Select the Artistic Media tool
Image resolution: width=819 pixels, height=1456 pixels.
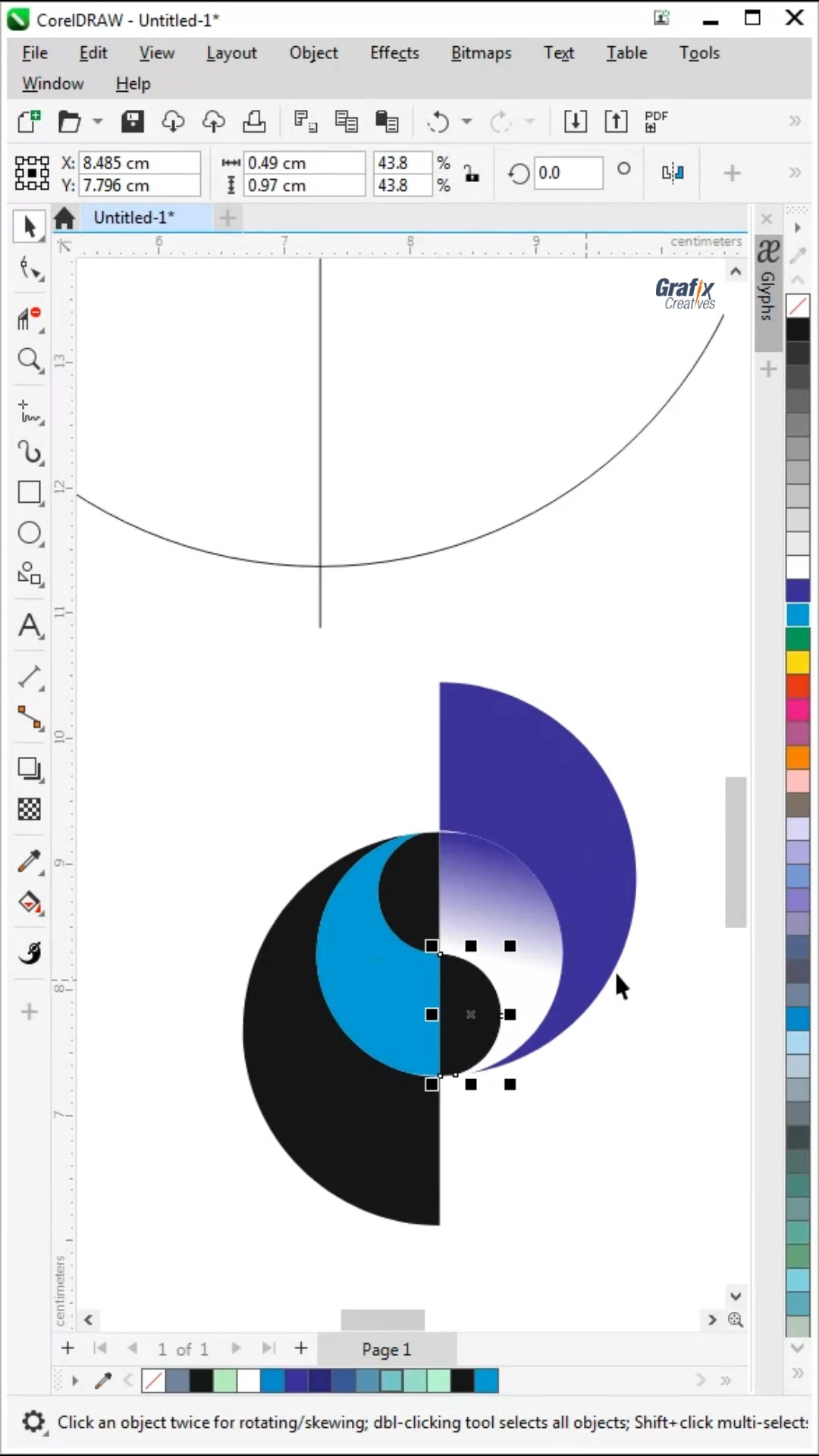(30, 453)
